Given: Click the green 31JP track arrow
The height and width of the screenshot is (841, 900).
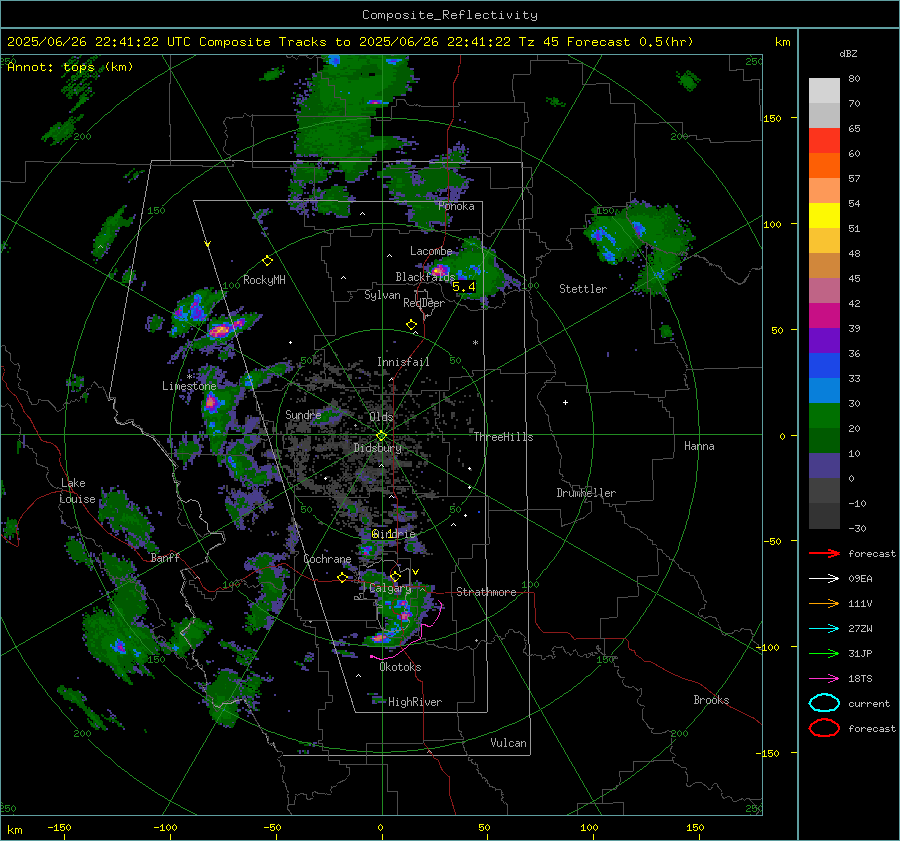Looking at the screenshot, I should 824,653.
